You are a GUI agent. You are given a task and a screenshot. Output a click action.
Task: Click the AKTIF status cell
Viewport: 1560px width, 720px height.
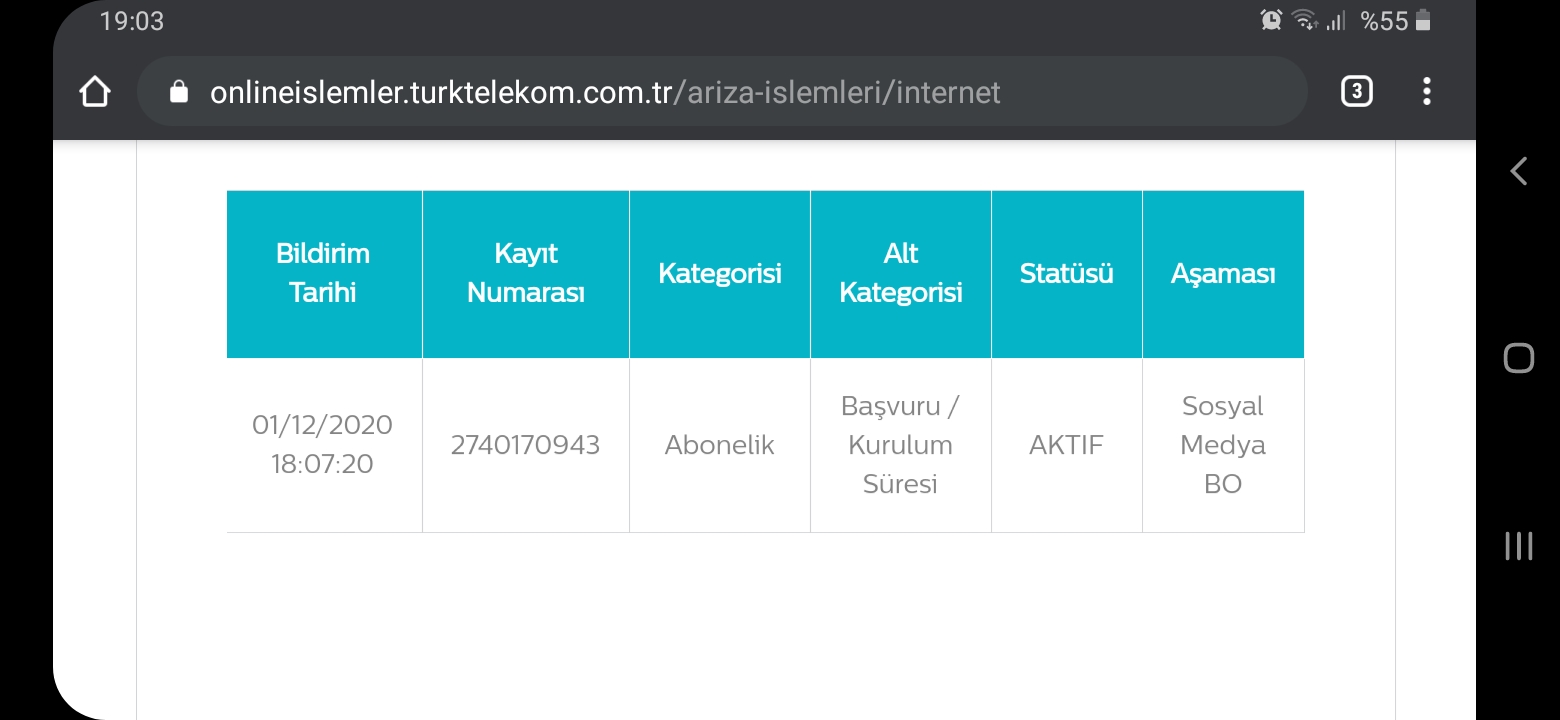pyautogui.click(x=1066, y=445)
